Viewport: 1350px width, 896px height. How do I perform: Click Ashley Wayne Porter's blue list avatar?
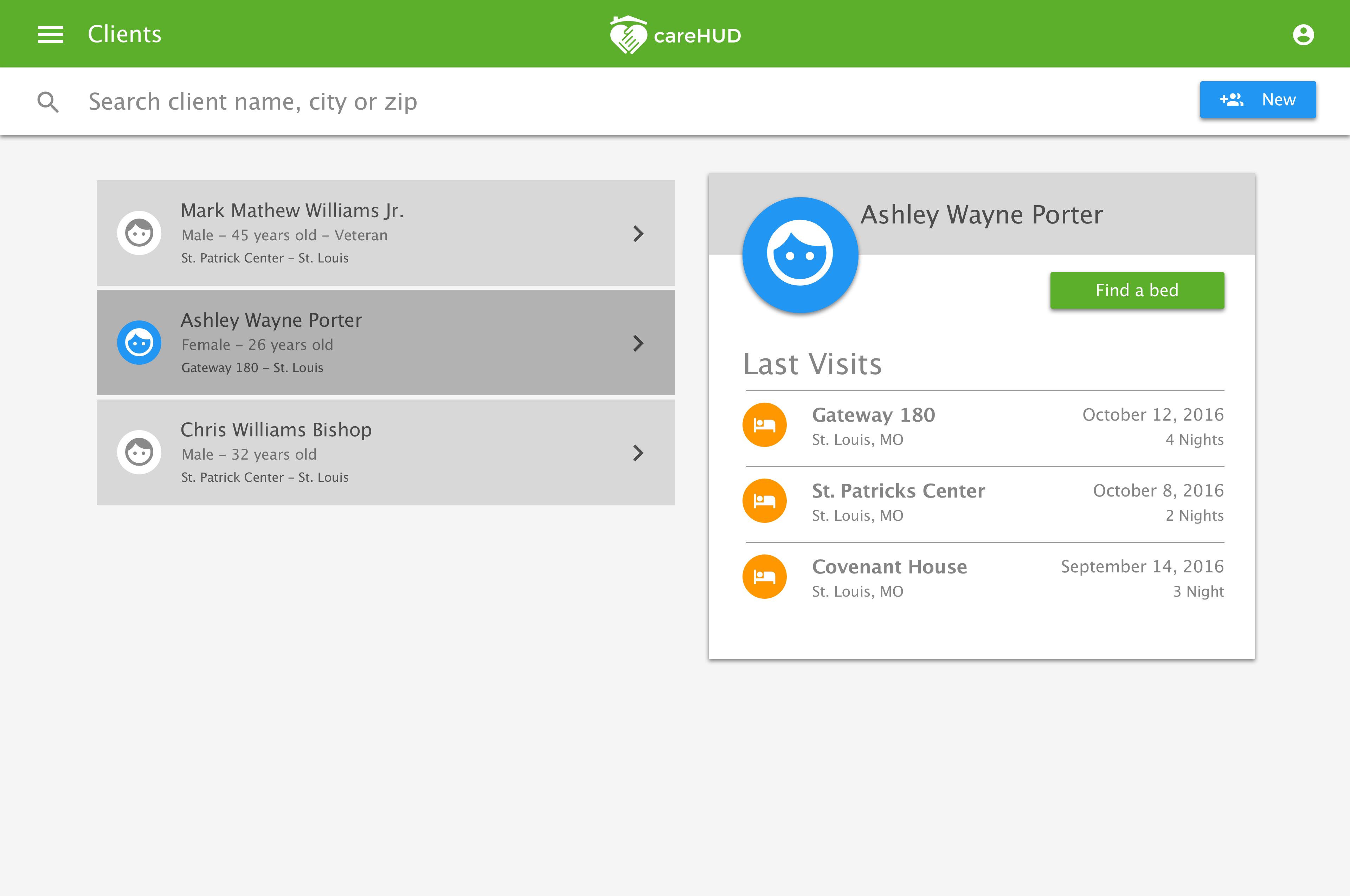coord(139,343)
